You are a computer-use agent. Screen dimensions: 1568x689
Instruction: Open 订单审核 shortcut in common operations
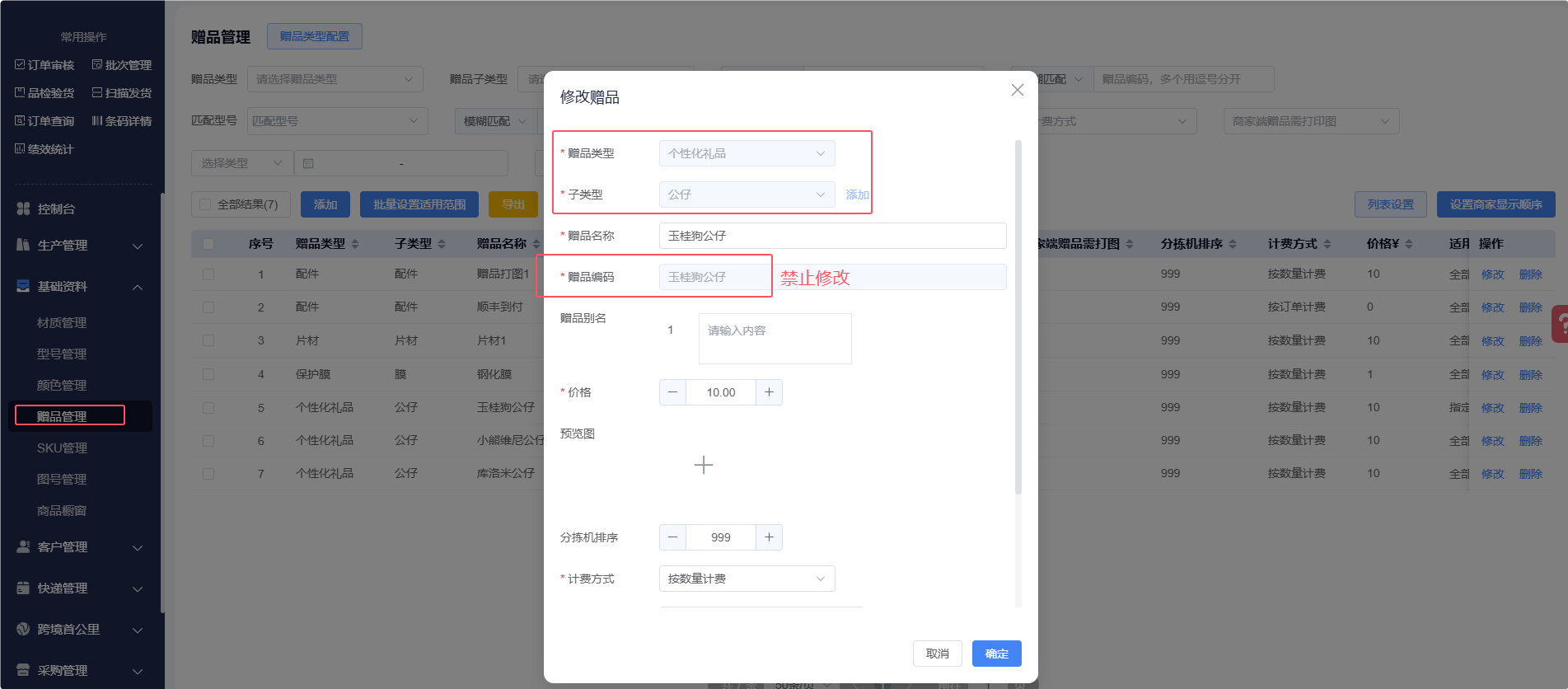(44, 65)
